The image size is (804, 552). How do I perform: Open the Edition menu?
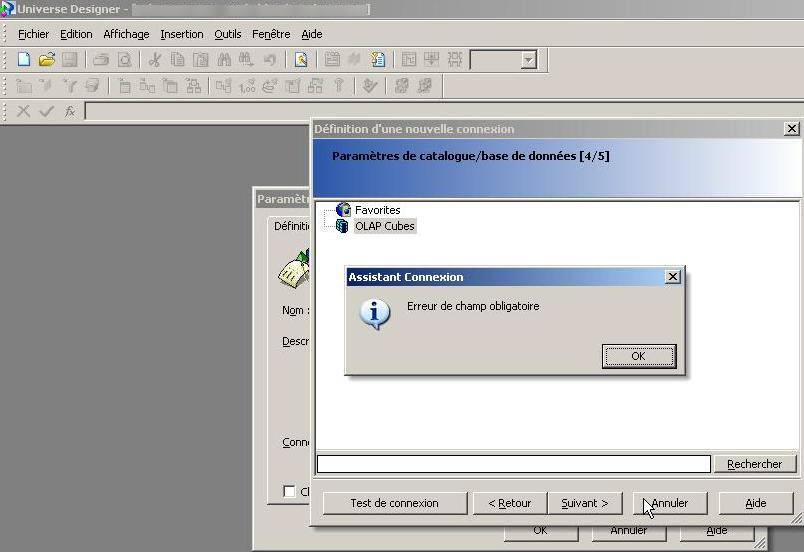(x=76, y=34)
